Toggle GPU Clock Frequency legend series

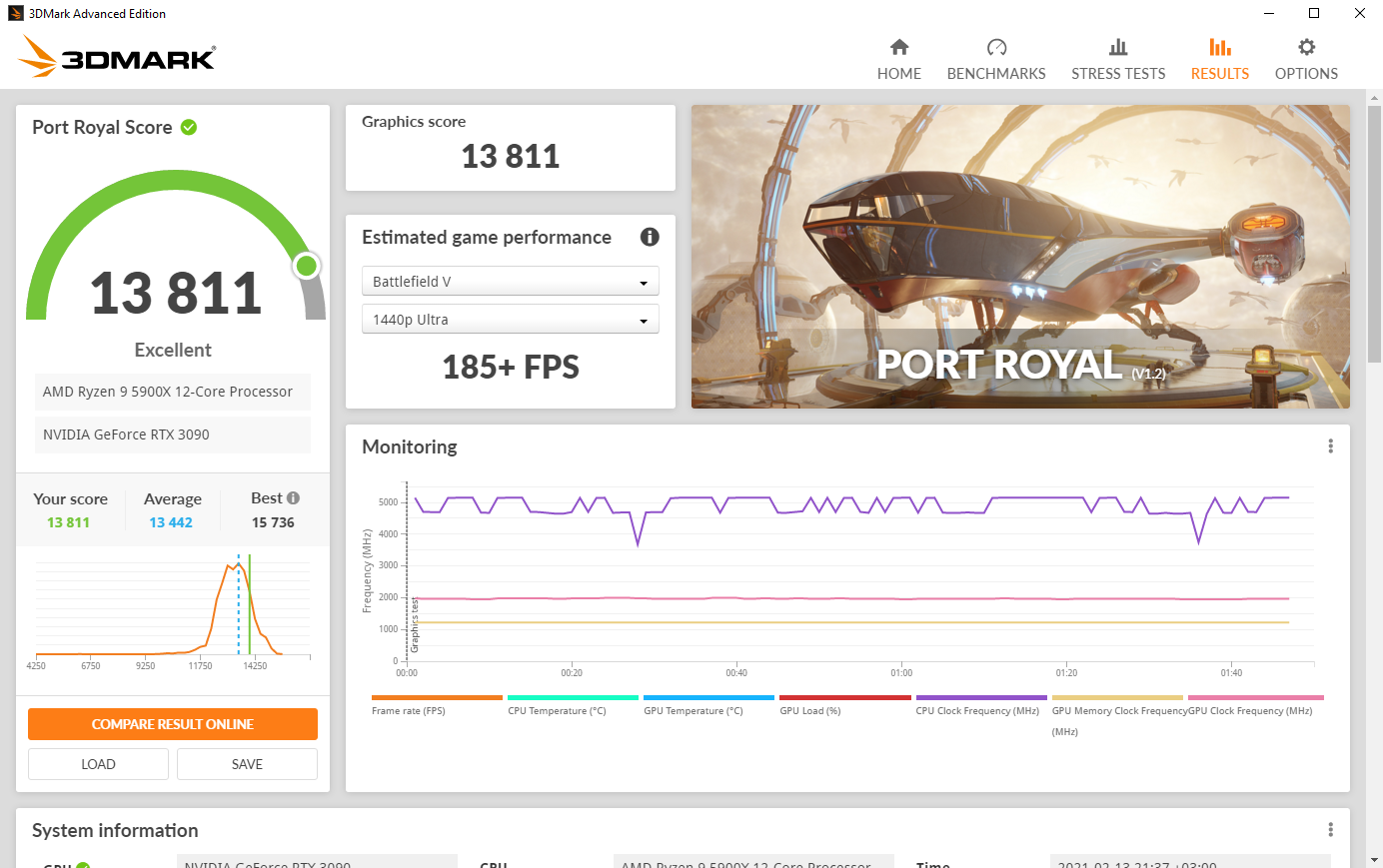(x=1254, y=704)
